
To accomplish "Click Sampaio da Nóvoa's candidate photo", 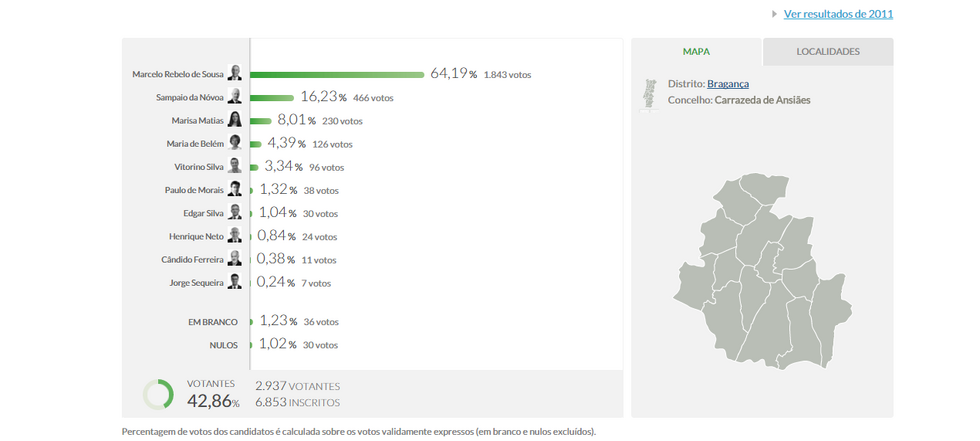I will coord(235,96).
